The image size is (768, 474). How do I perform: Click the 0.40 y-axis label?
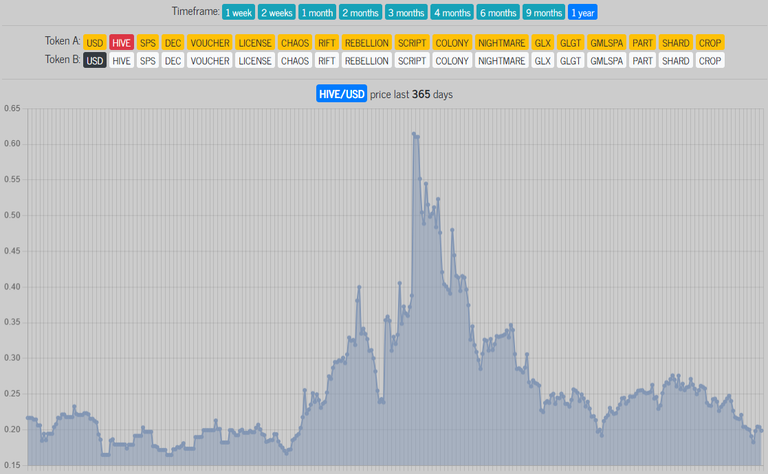point(12,286)
